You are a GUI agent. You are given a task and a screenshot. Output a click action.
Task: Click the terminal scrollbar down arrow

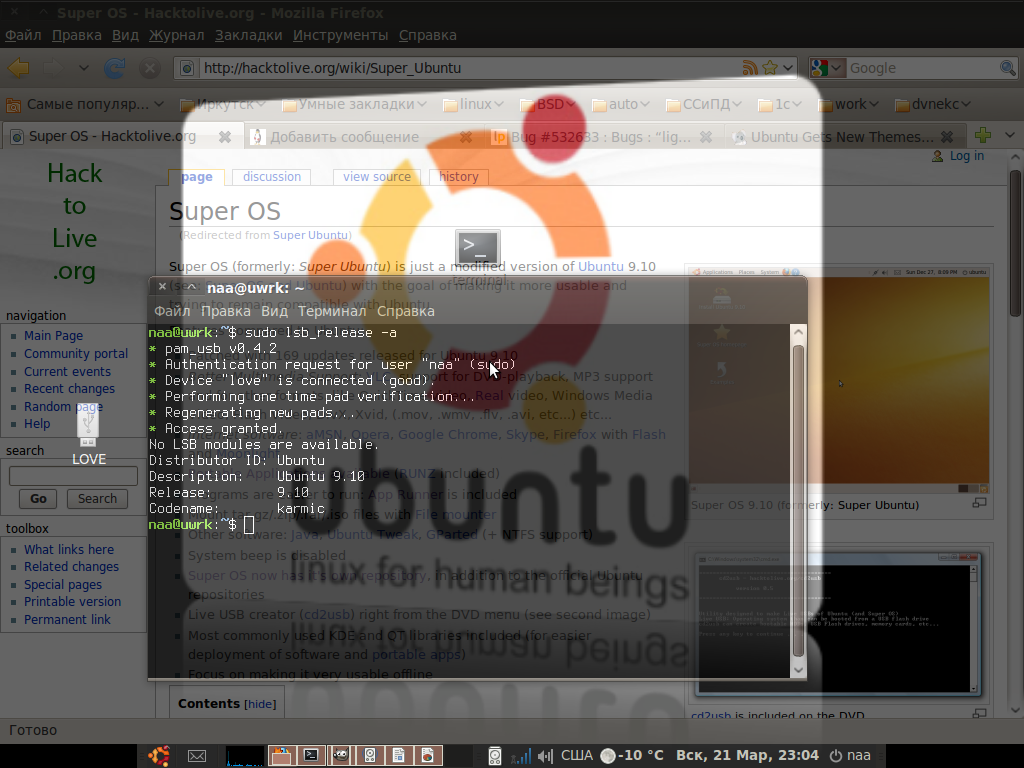(x=798, y=670)
